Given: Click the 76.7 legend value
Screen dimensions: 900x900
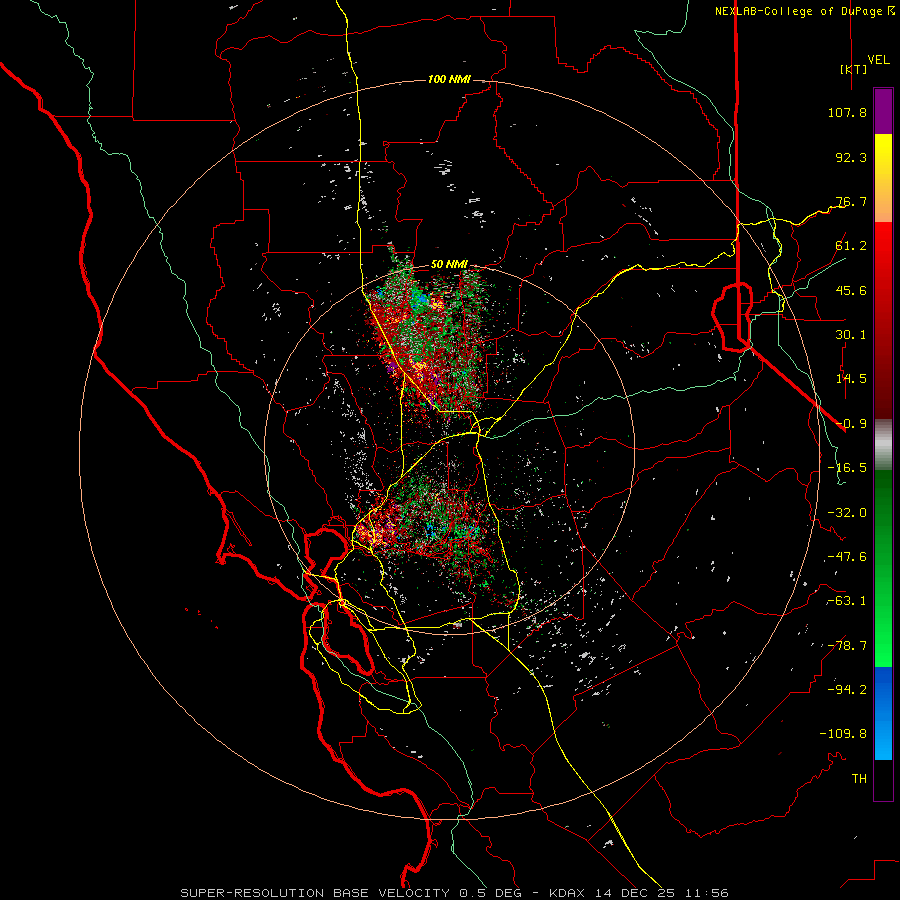Looking at the screenshot, I should point(851,201).
